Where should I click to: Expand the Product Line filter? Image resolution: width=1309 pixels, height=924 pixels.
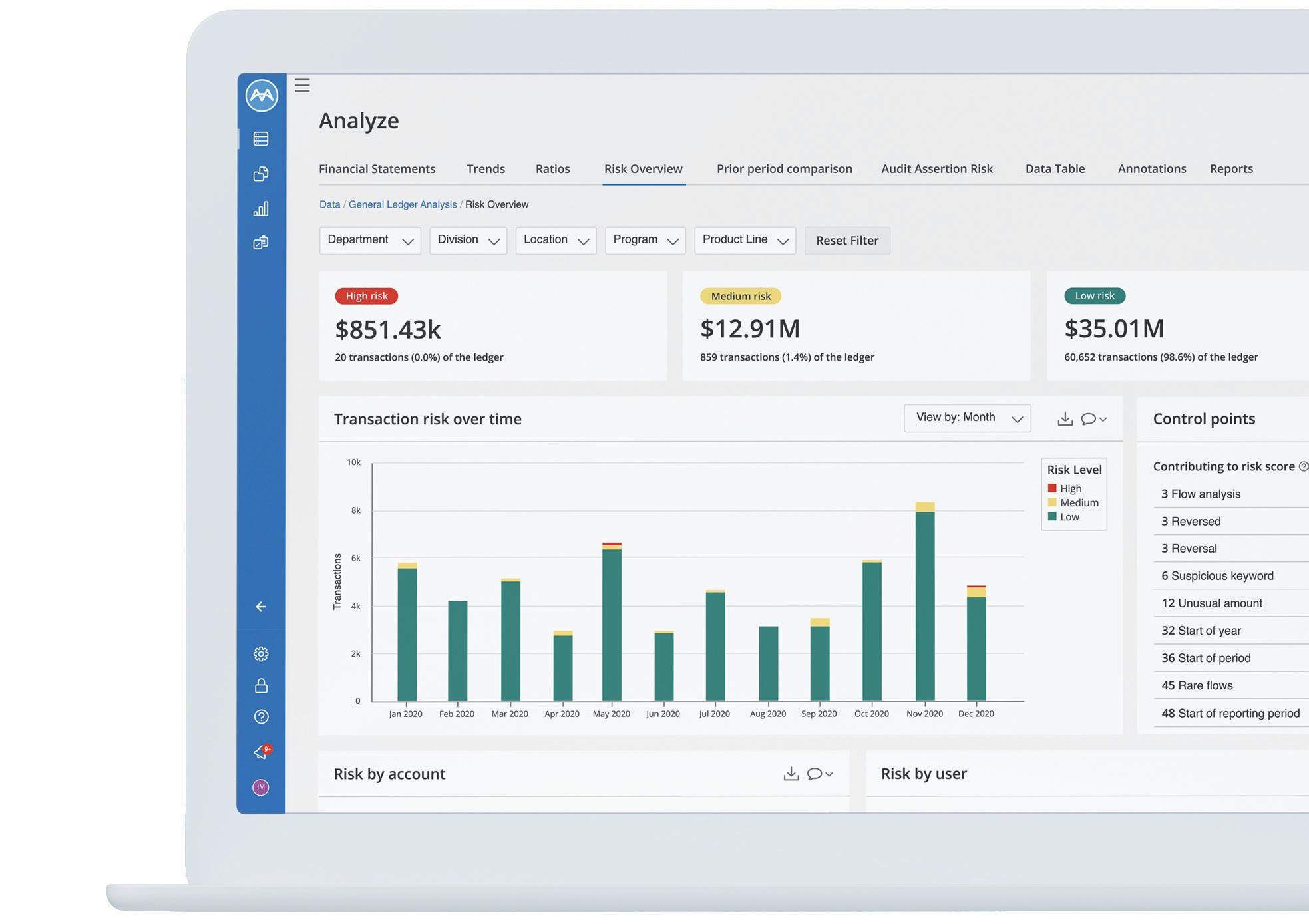coord(745,240)
